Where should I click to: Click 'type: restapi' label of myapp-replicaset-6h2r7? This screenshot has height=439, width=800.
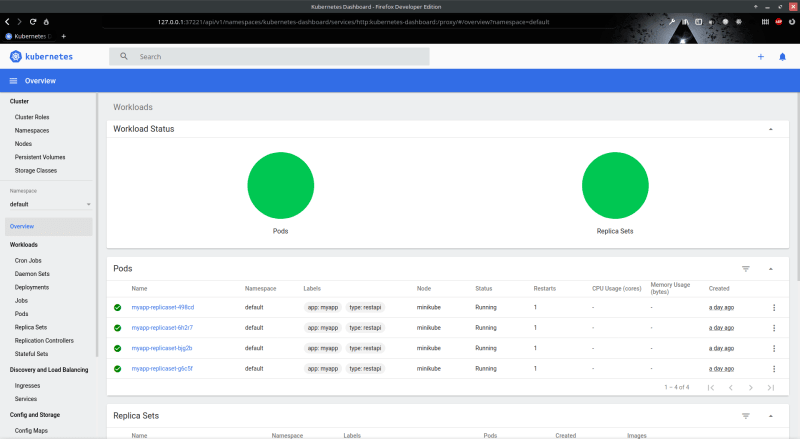[x=365, y=328]
